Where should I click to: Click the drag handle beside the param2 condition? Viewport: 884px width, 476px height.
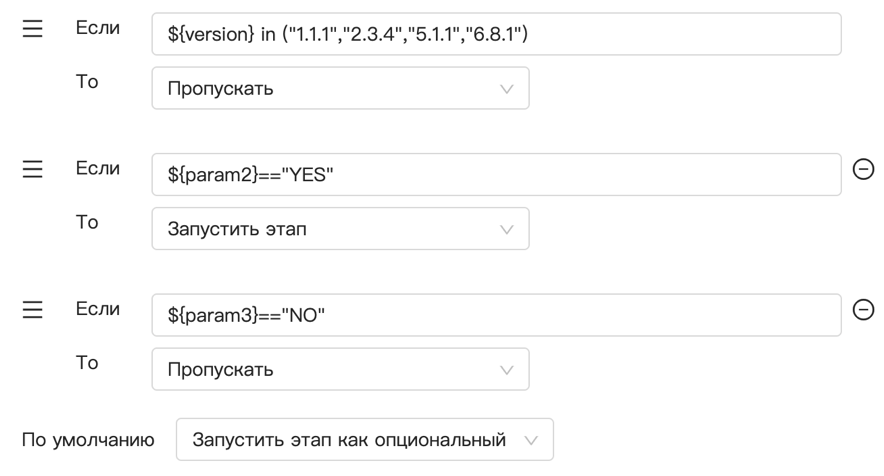click(x=33, y=170)
